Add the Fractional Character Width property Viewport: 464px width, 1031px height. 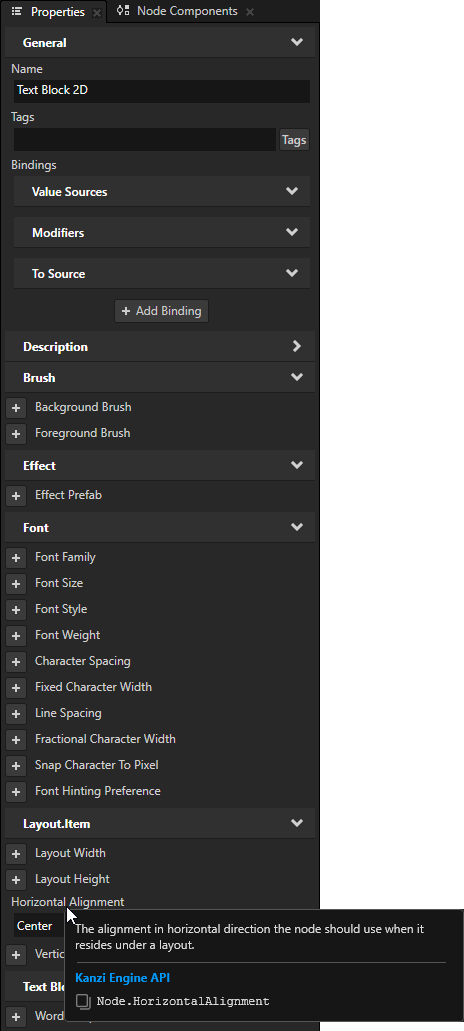pyautogui.click(x=16, y=740)
